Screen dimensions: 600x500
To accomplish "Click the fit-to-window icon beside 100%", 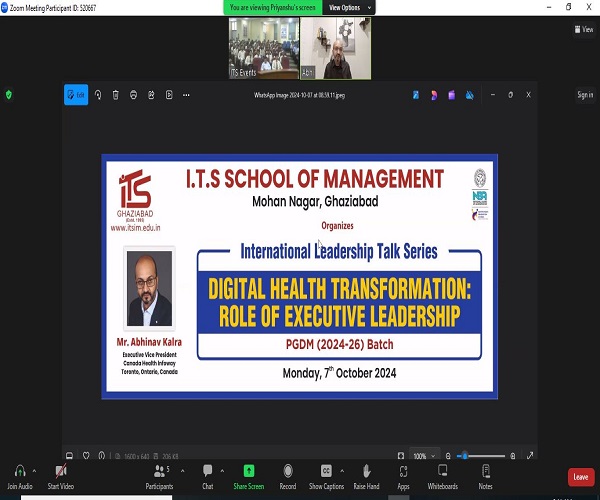I will tap(401, 456).
